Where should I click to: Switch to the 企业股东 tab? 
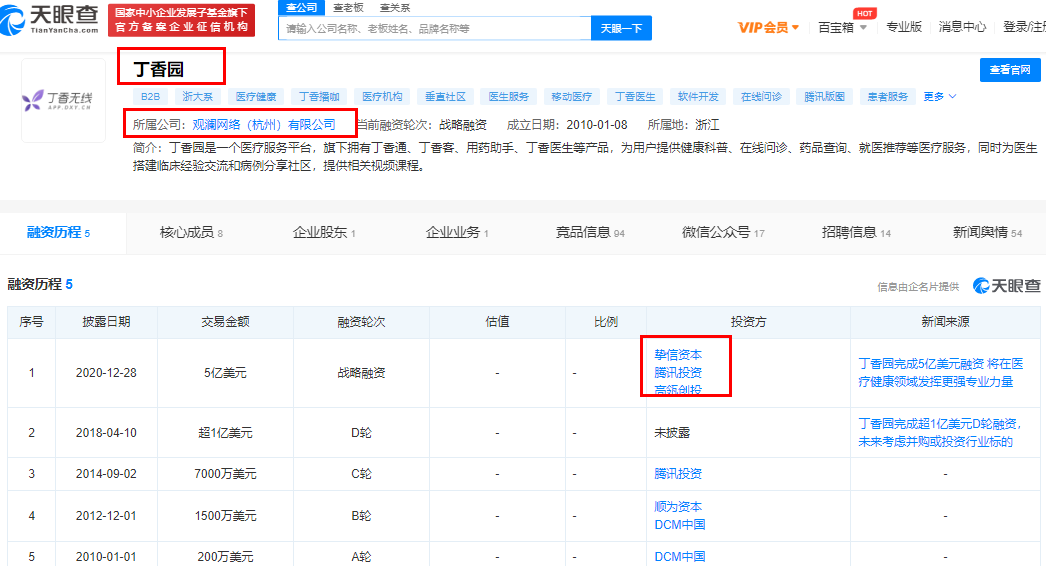point(324,232)
